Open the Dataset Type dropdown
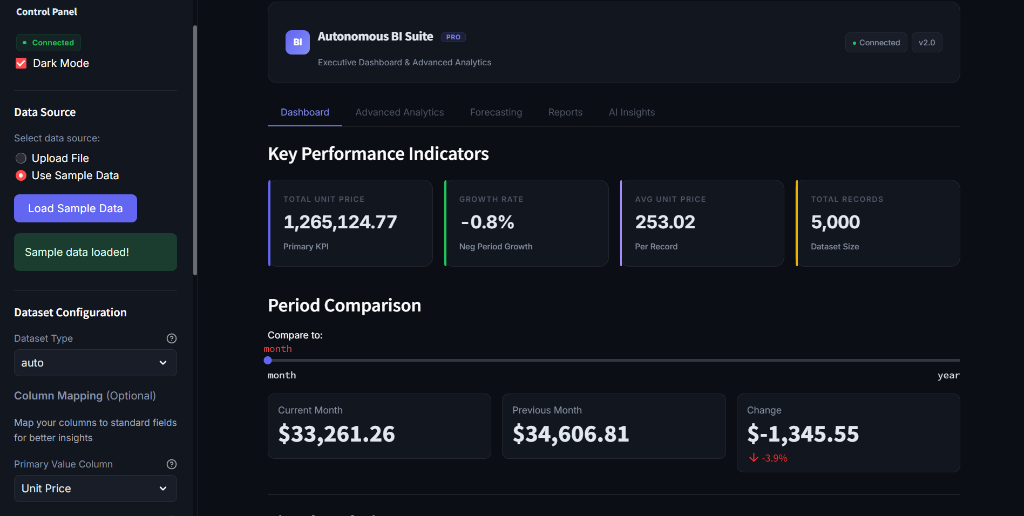The height and width of the screenshot is (516, 1024). [95, 363]
